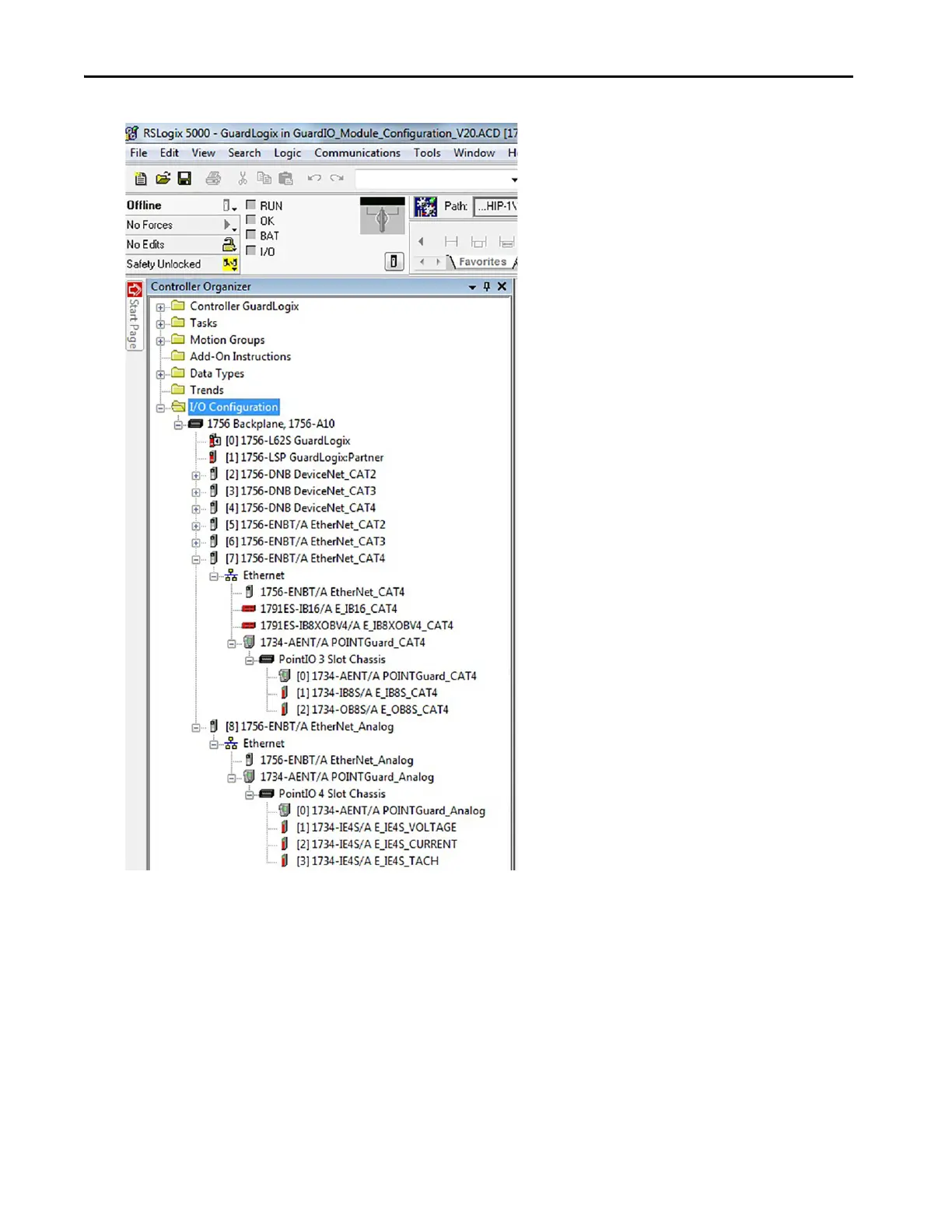The height and width of the screenshot is (1232, 952).
Task: Close the Controller Organizer panel
Action: click(502, 286)
